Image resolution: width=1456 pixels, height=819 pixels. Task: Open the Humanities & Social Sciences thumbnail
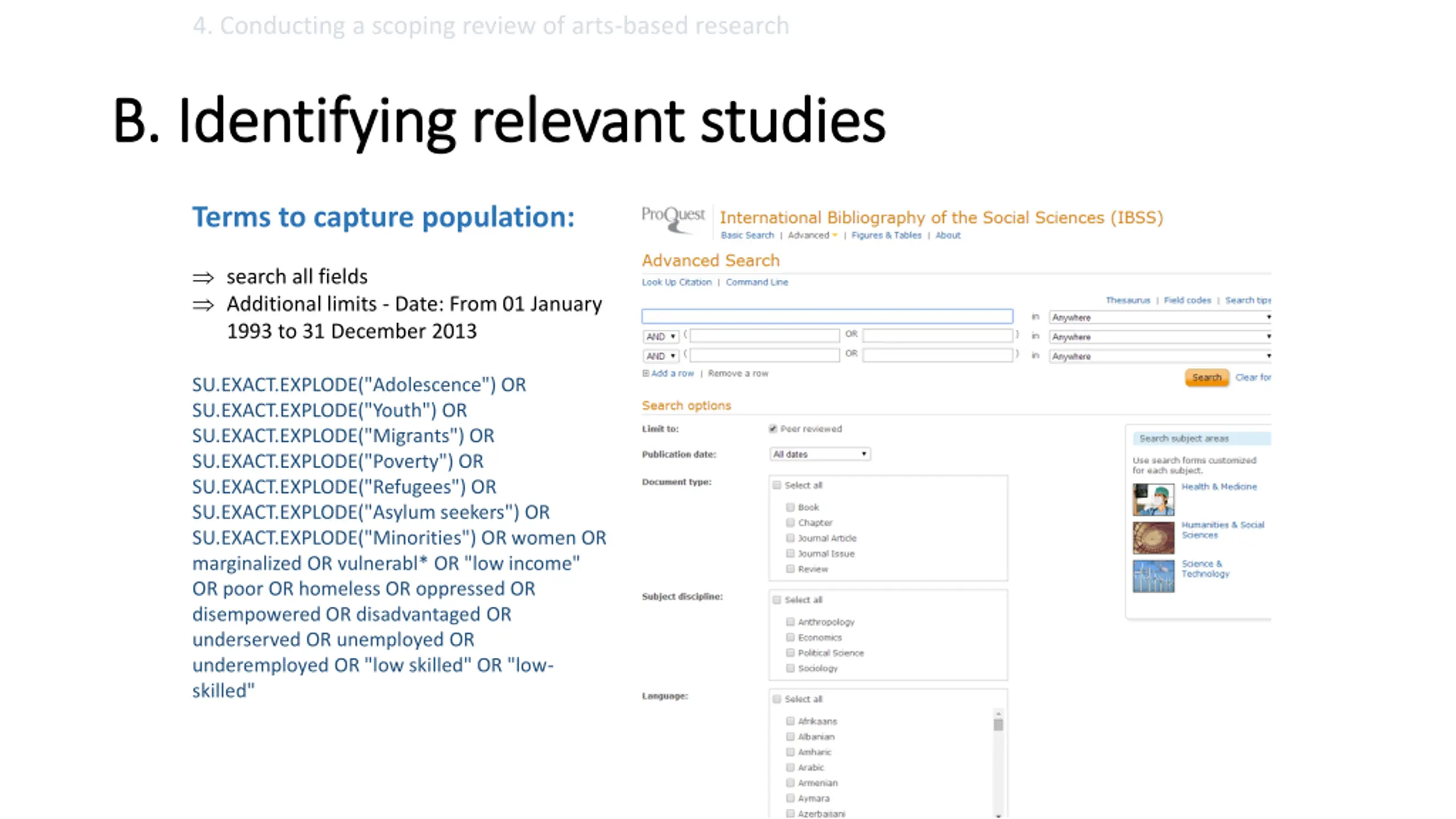pos(1153,537)
